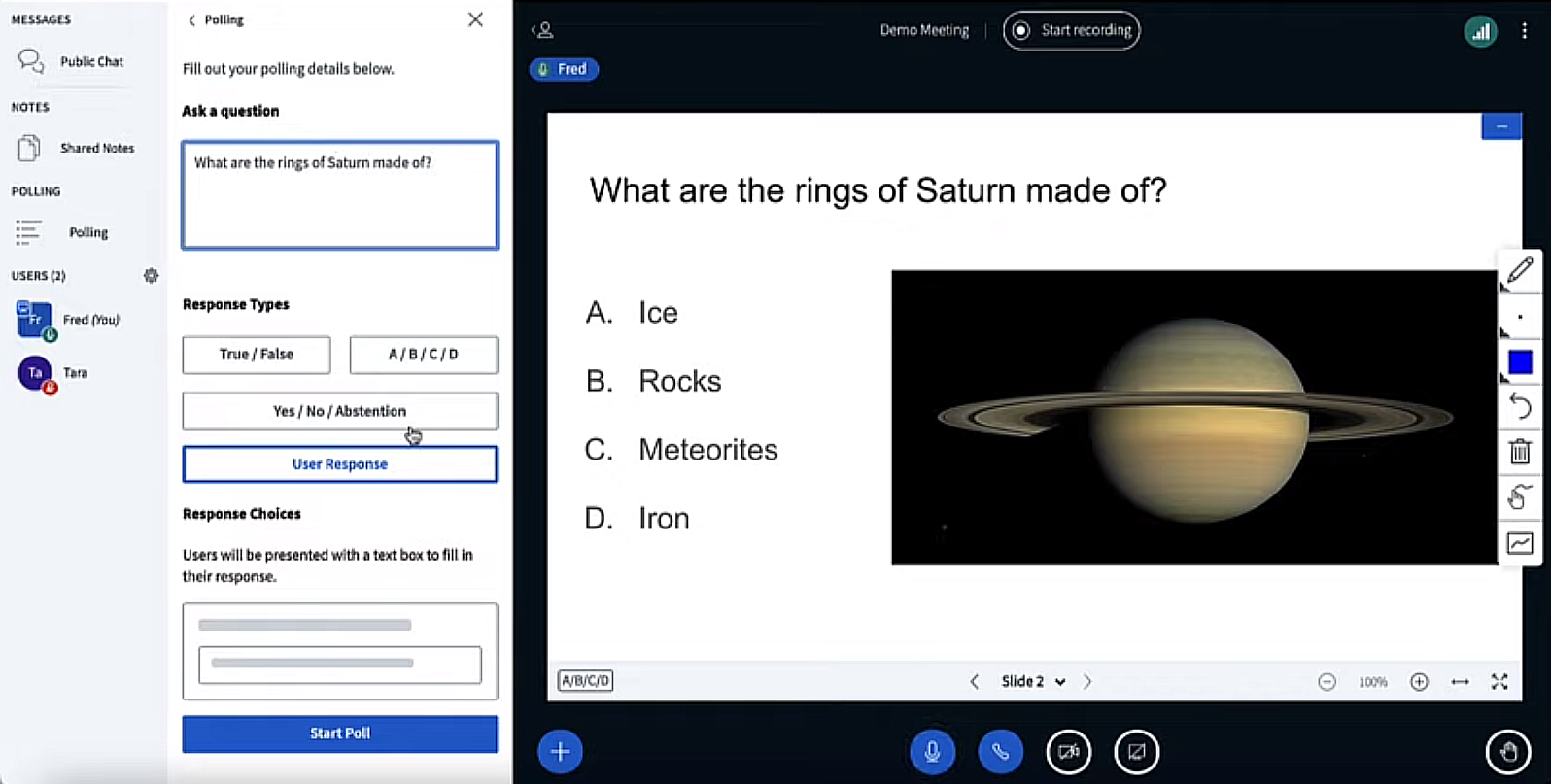Click the 'Rocks' answer text
This screenshot has width=1551, height=784.
coord(680,381)
